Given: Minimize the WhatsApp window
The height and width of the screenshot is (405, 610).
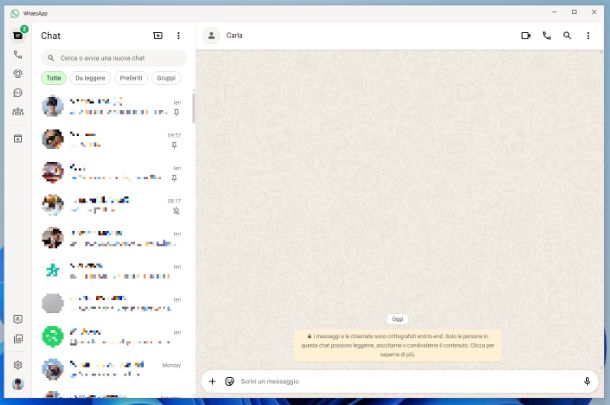Looking at the screenshot, I should point(554,12).
